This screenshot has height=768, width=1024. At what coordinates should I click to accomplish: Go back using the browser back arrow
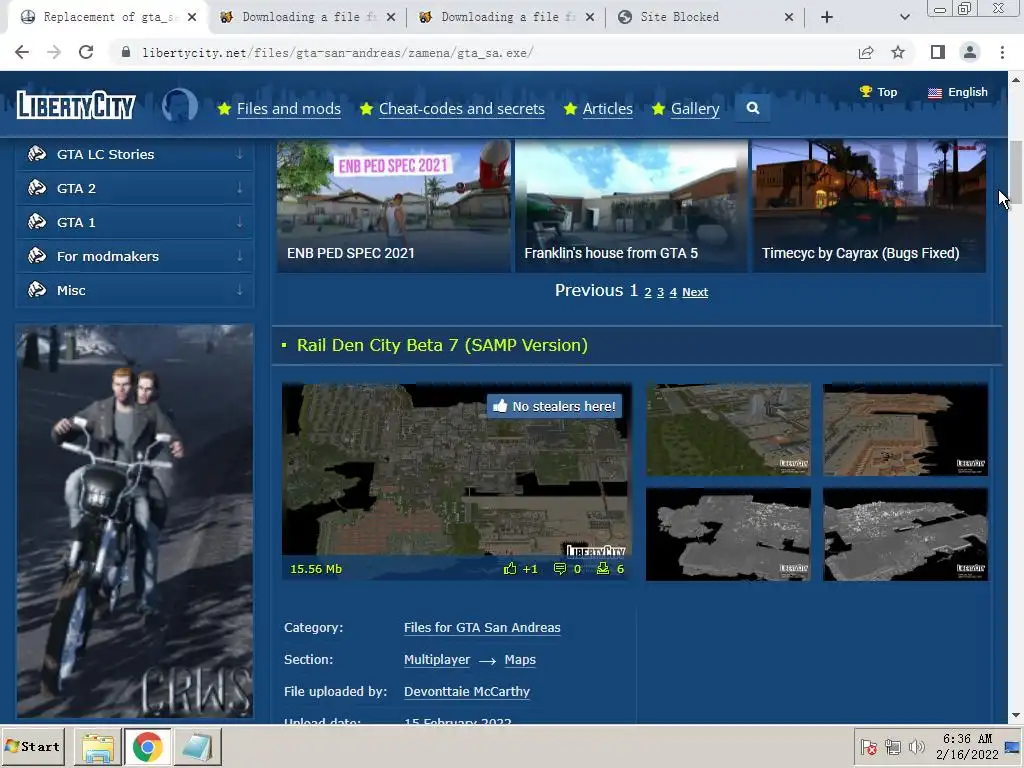[22, 52]
